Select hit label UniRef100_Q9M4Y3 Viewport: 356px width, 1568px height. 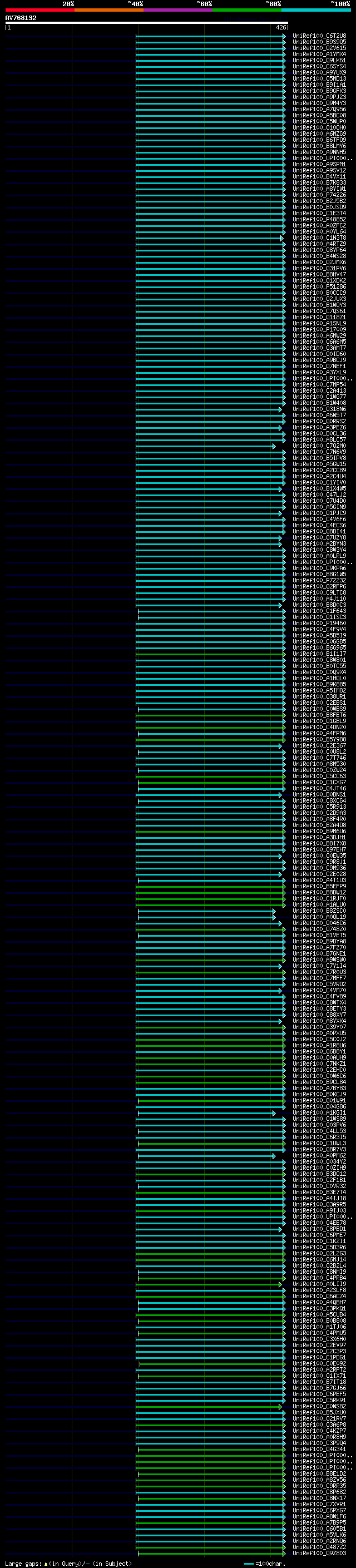tap(319, 103)
